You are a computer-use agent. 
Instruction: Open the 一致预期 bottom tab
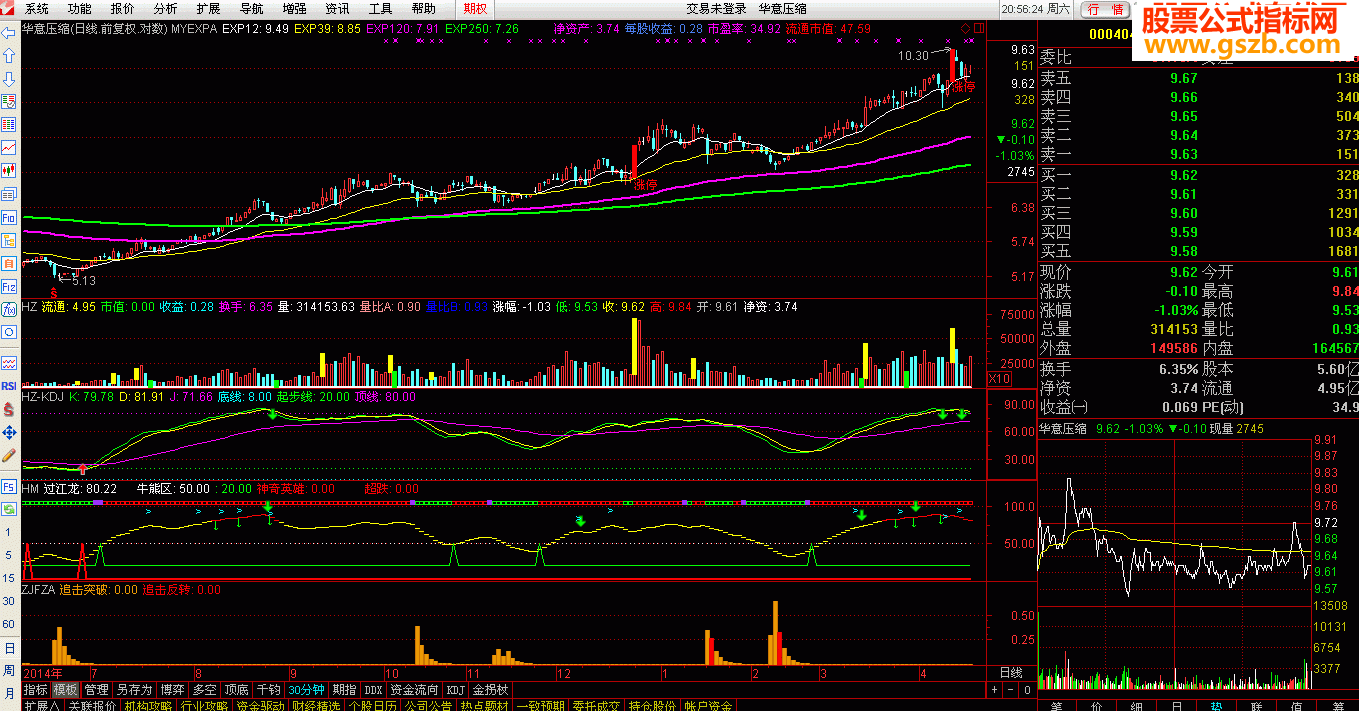(540, 705)
